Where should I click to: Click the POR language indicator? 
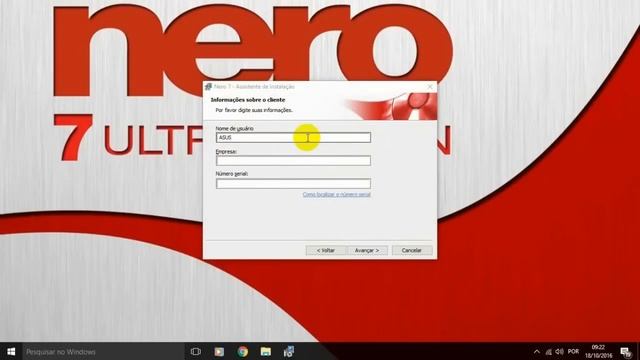(x=573, y=351)
